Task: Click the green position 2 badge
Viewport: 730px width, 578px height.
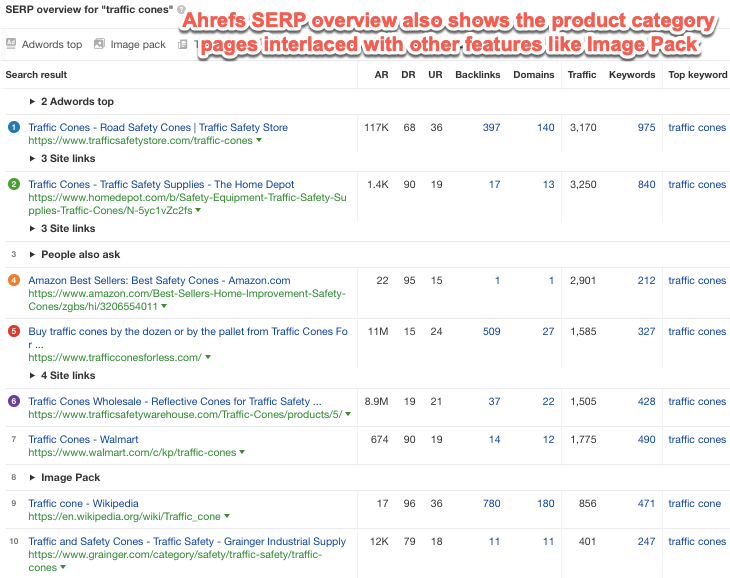Action: (x=14, y=184)
